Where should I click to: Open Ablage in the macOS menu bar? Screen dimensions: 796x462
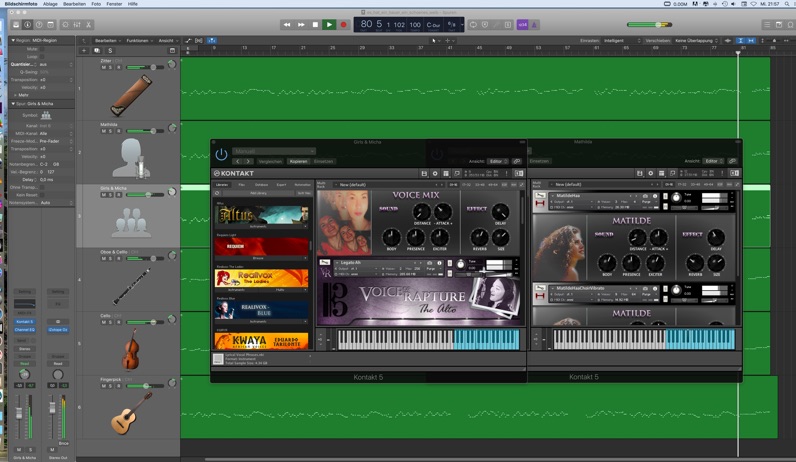(x=50, y=4)
